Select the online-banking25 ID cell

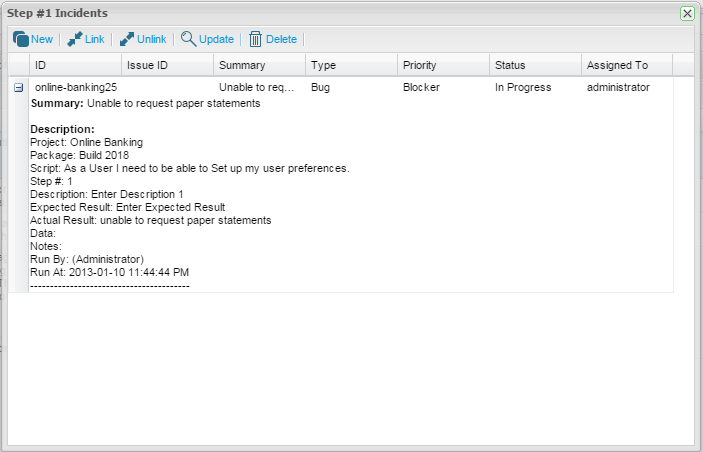tap(76, 88)
